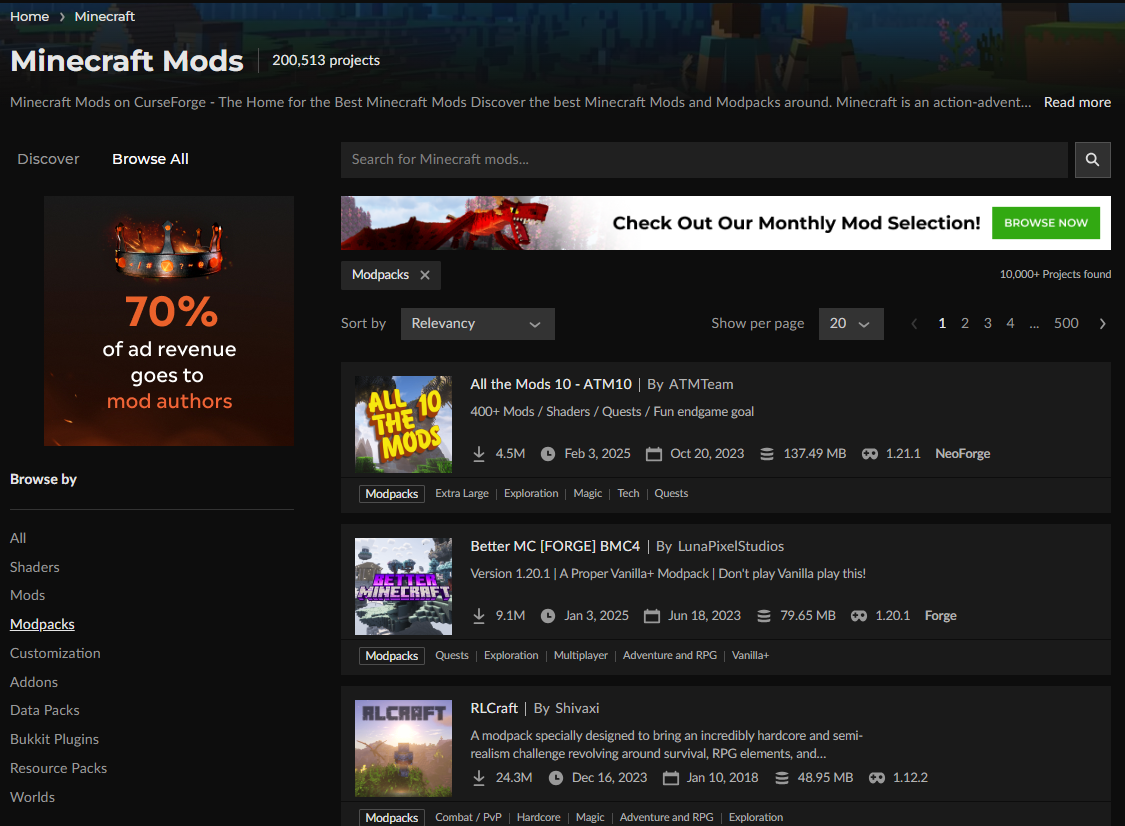Image resolution: width=1125 pixels, height=826 pixels.
Task: Select All in Browse by list
Action: (x=18, y=538)
